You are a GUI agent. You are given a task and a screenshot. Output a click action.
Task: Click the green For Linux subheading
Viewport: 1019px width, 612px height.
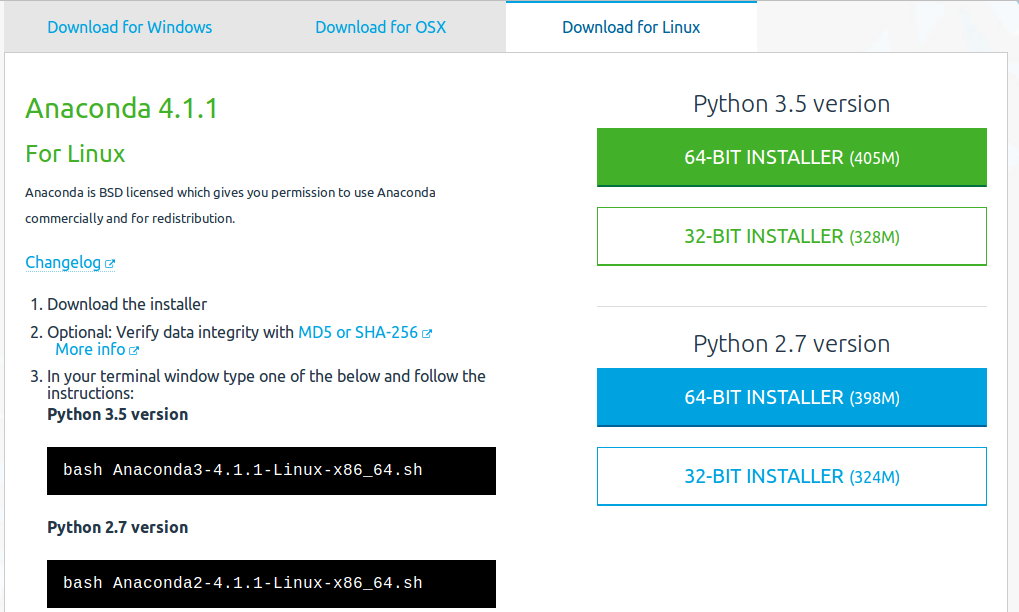click(75, 154)
